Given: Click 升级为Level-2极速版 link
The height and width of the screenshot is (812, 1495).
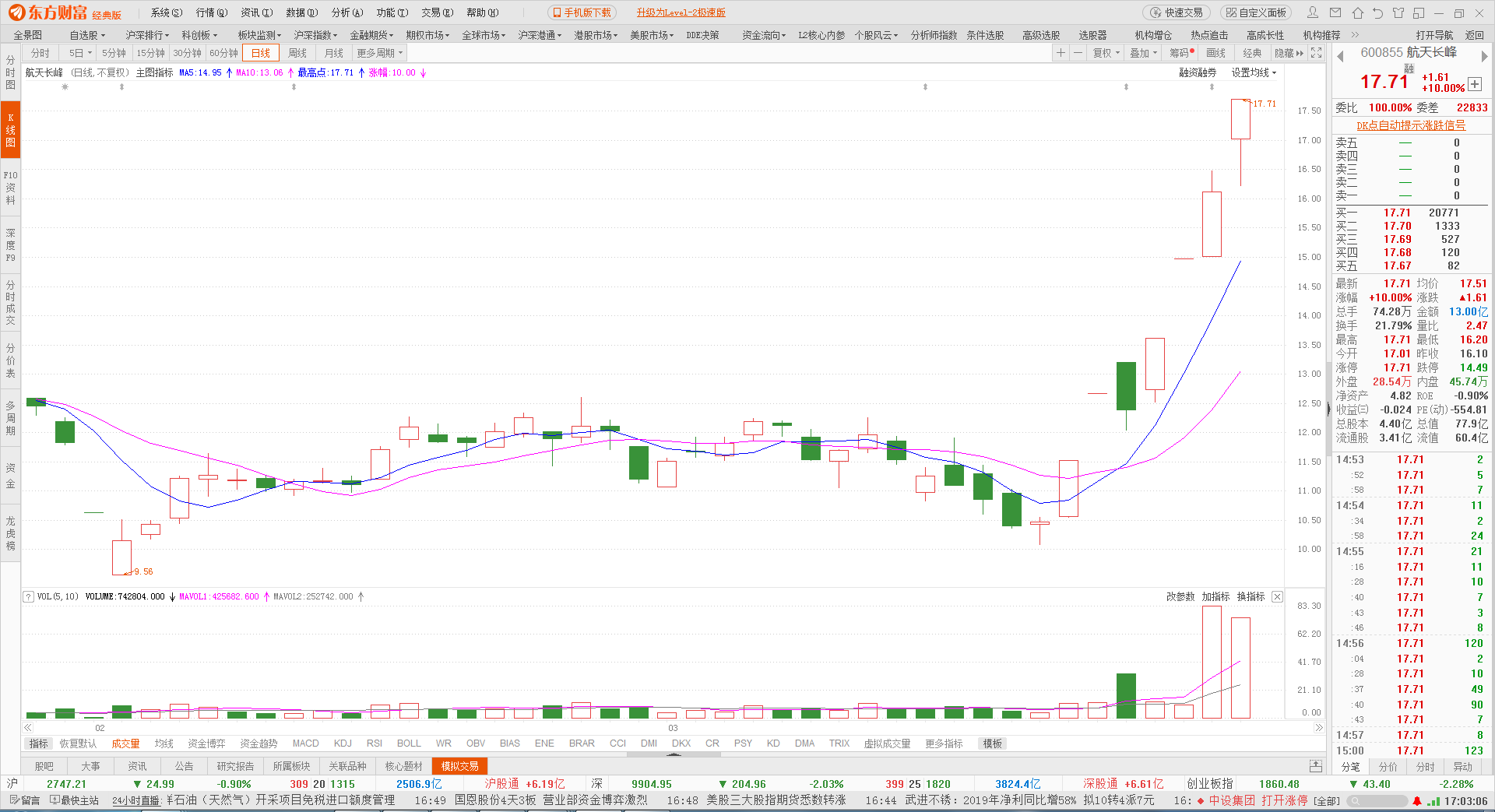Looking at the screenshot, I should click(x=681, y=12).
